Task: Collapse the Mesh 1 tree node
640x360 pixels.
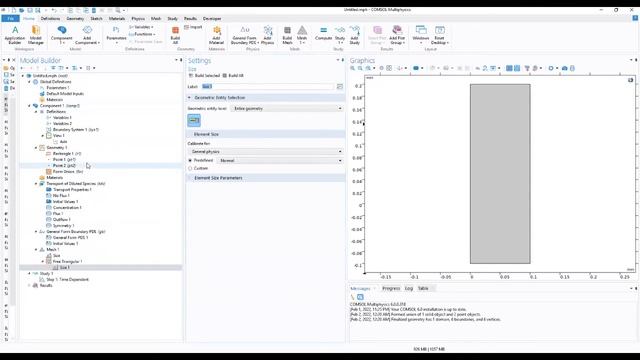Action: 36,249
